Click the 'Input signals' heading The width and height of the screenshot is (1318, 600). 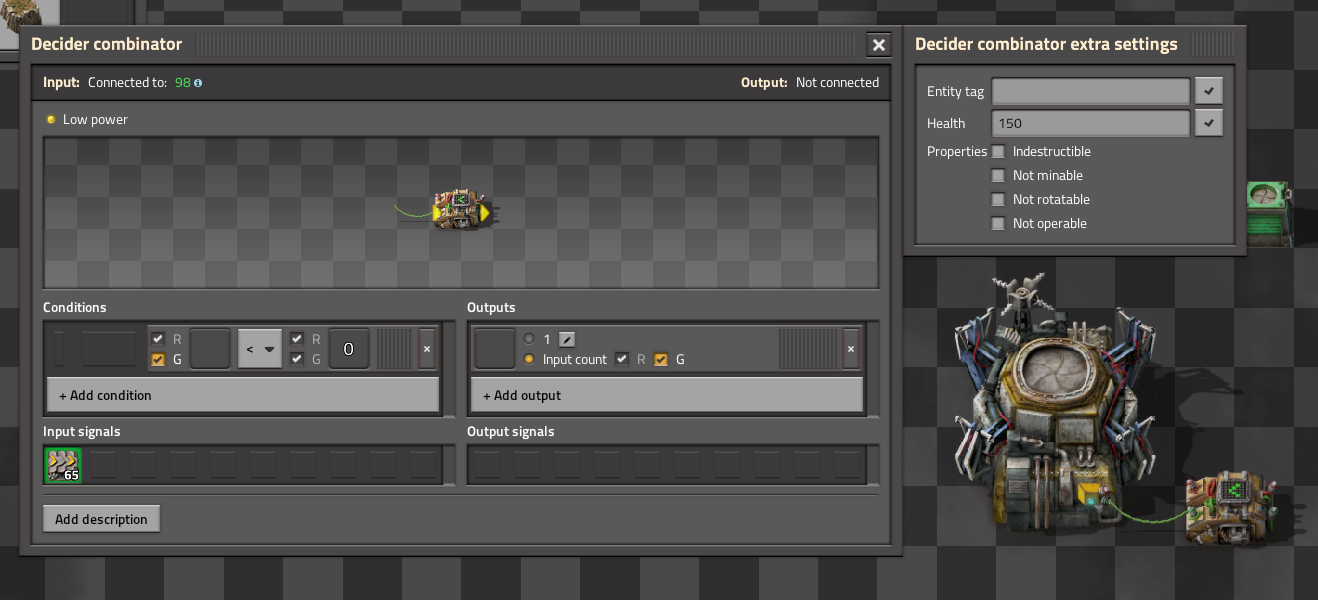click(84, 432)
